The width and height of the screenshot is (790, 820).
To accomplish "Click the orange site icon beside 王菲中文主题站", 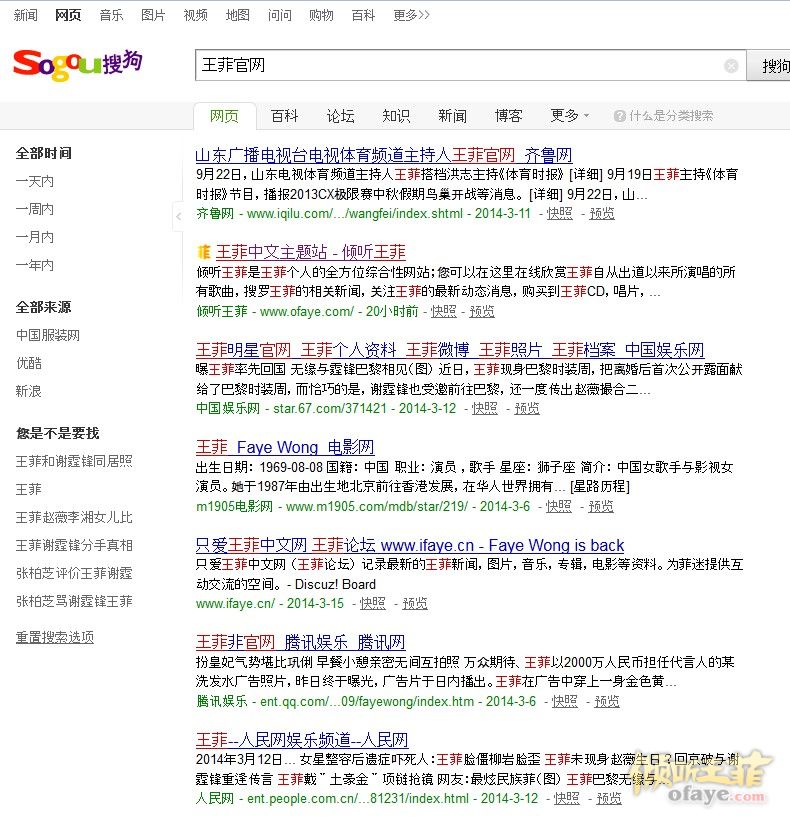I will coord(203,252).
